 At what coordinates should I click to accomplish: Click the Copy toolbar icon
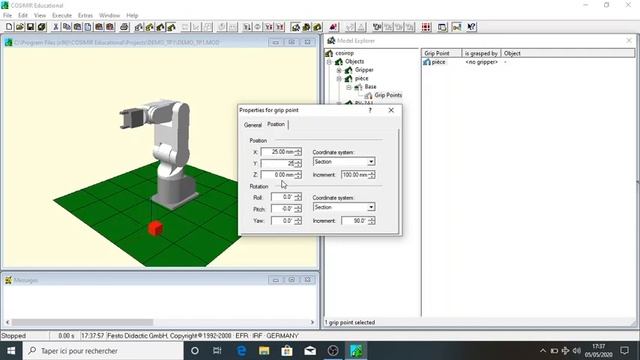click(x=67, y=27)
